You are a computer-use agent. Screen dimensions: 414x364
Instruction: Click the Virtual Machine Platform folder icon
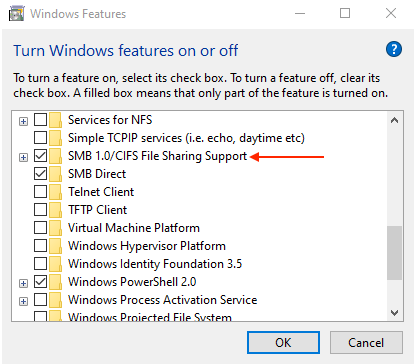click(x=55, y=228)
